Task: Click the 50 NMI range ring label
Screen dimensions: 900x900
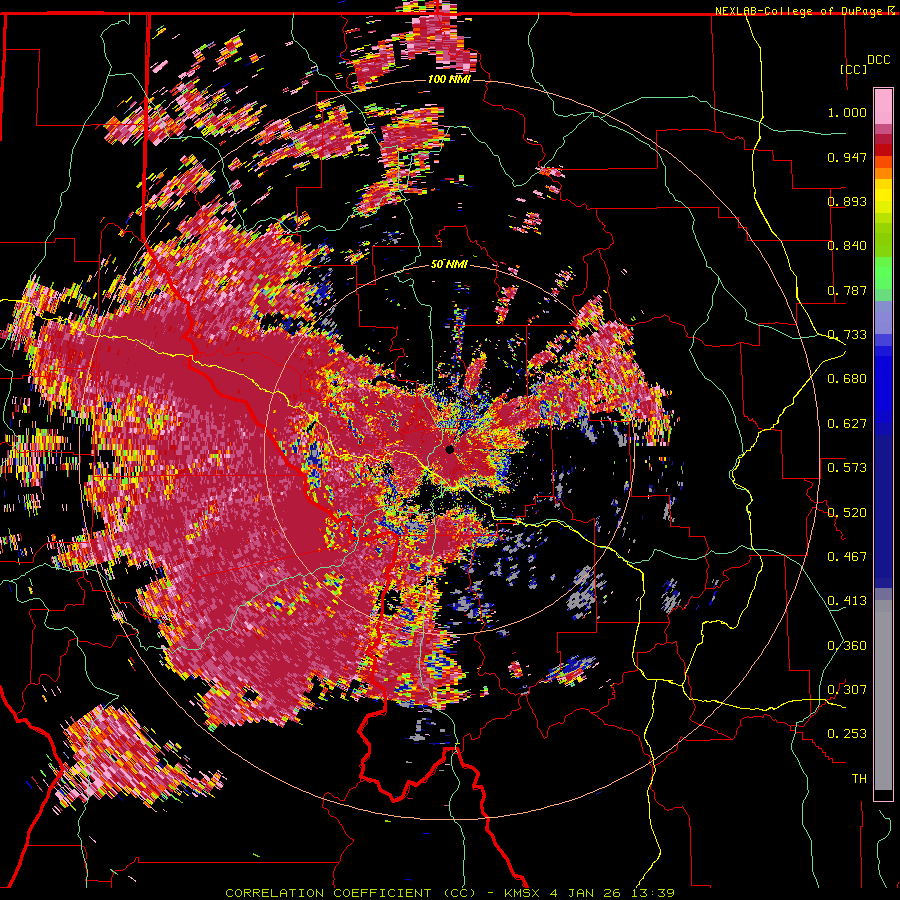Action: (x=449, y=264)
